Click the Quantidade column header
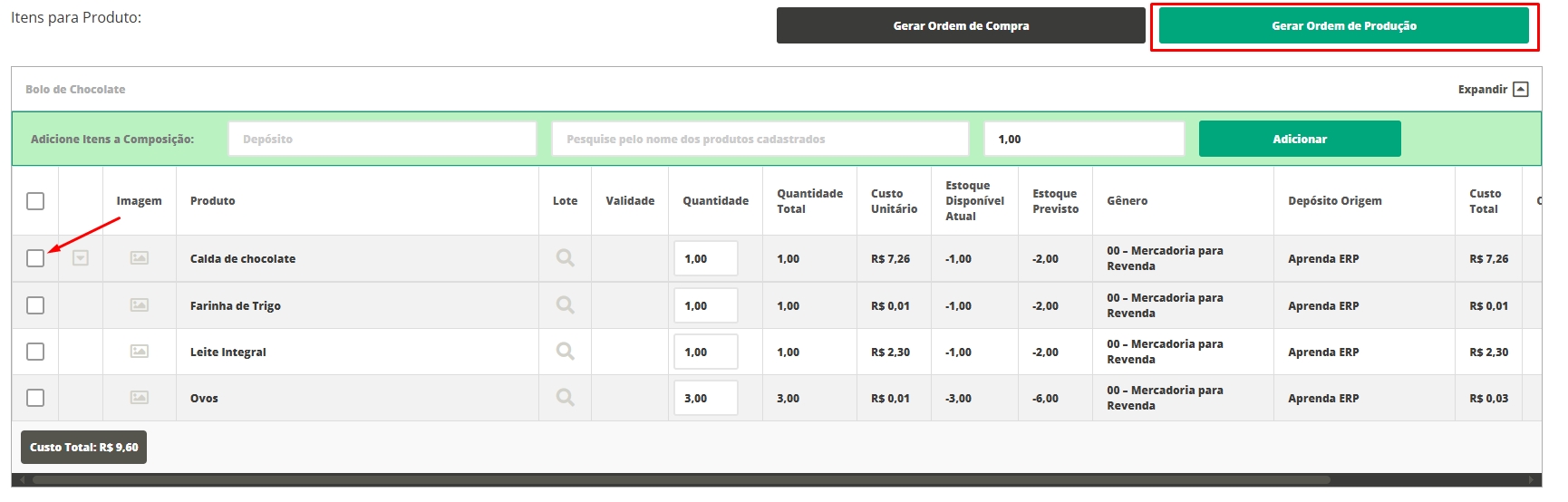1568x502 pixels. 715,201
